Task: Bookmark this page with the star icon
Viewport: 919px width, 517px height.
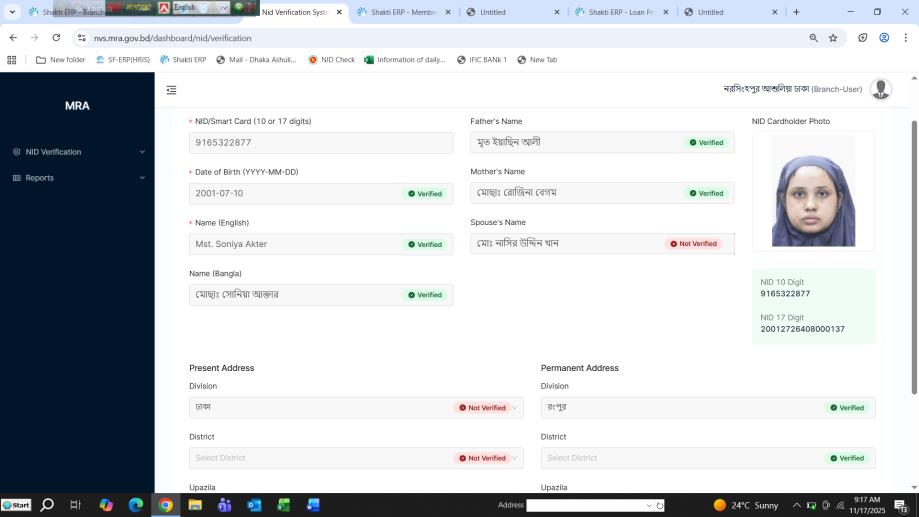Action: [x=833, y=38]
